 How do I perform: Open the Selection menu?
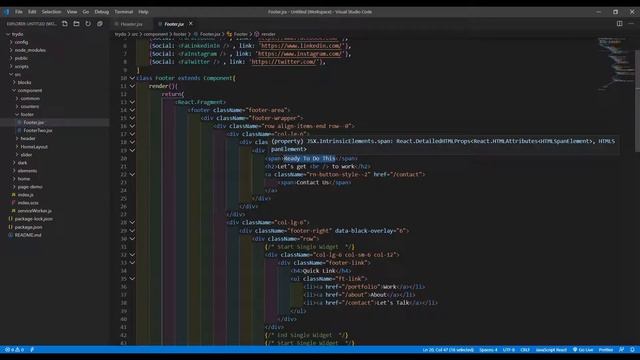click(51, 12)
